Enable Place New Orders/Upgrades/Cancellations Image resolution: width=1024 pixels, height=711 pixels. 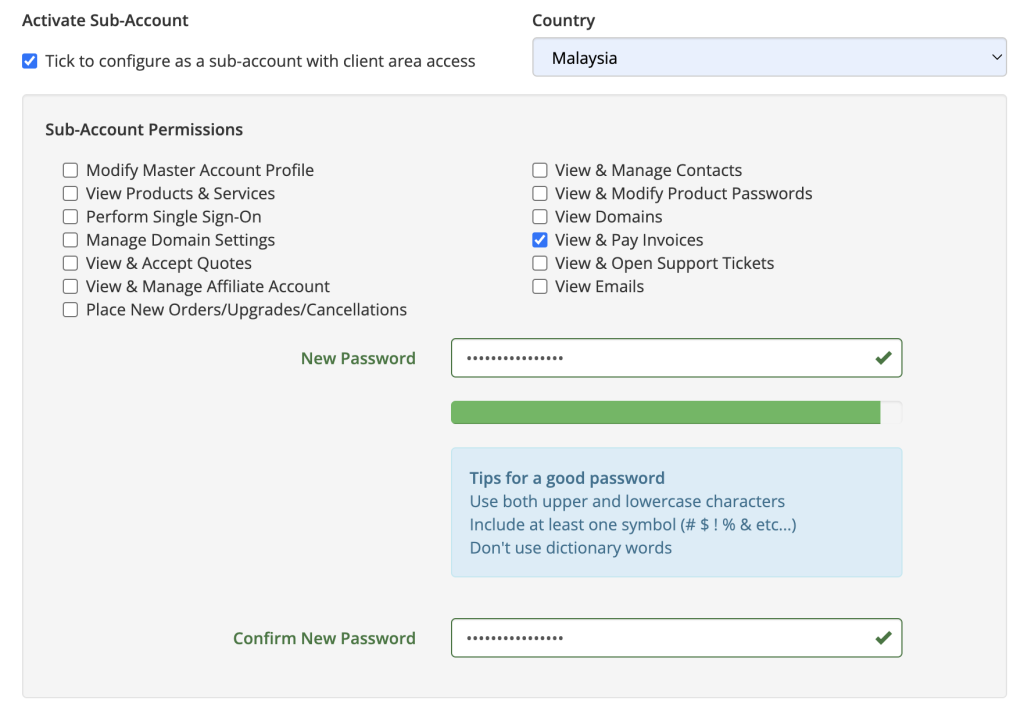71,309
